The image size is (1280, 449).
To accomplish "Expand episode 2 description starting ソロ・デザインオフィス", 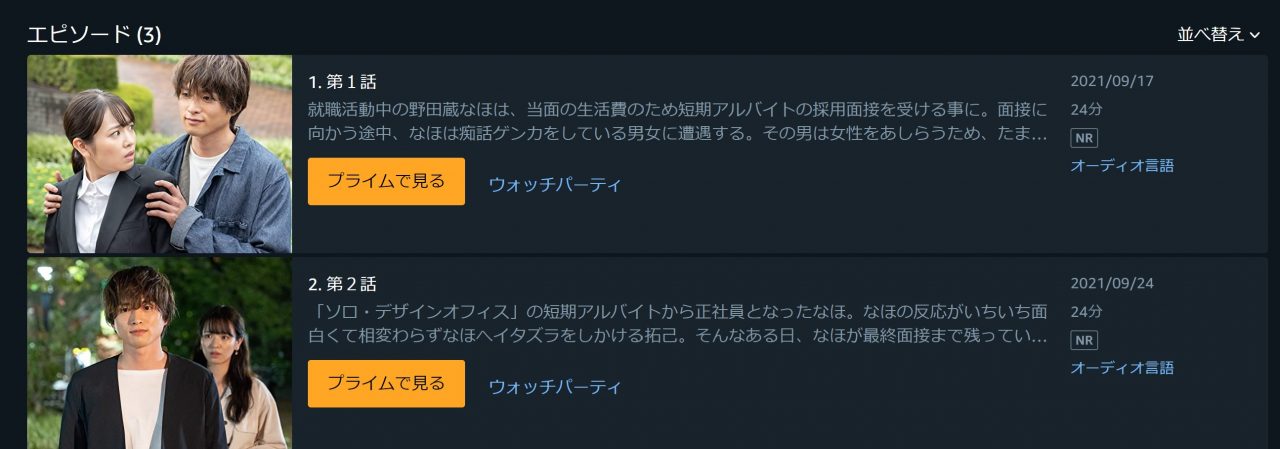I will [x=678, y=323].
